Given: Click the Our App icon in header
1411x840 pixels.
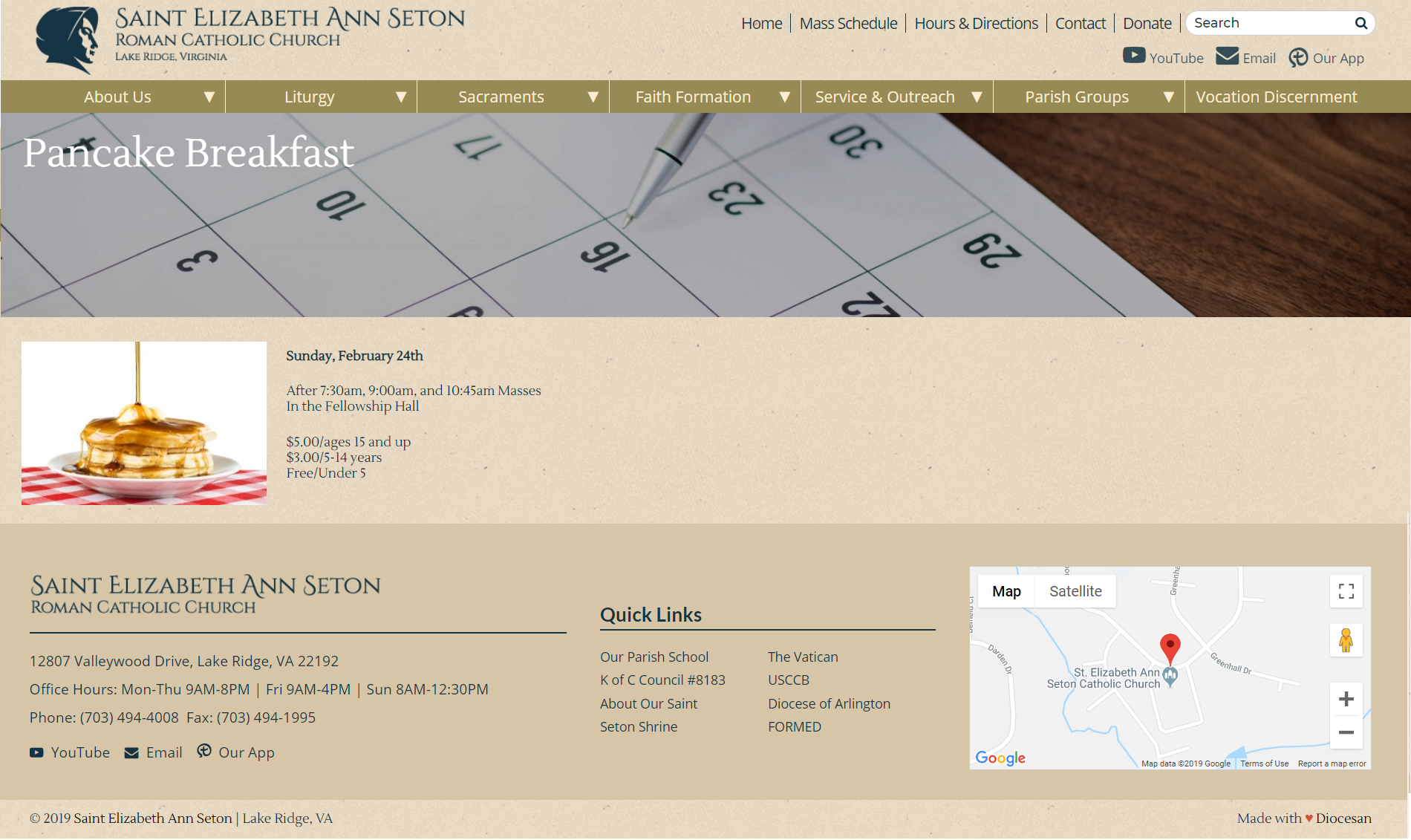Looking at the screenshot, I should (1298, 57).
